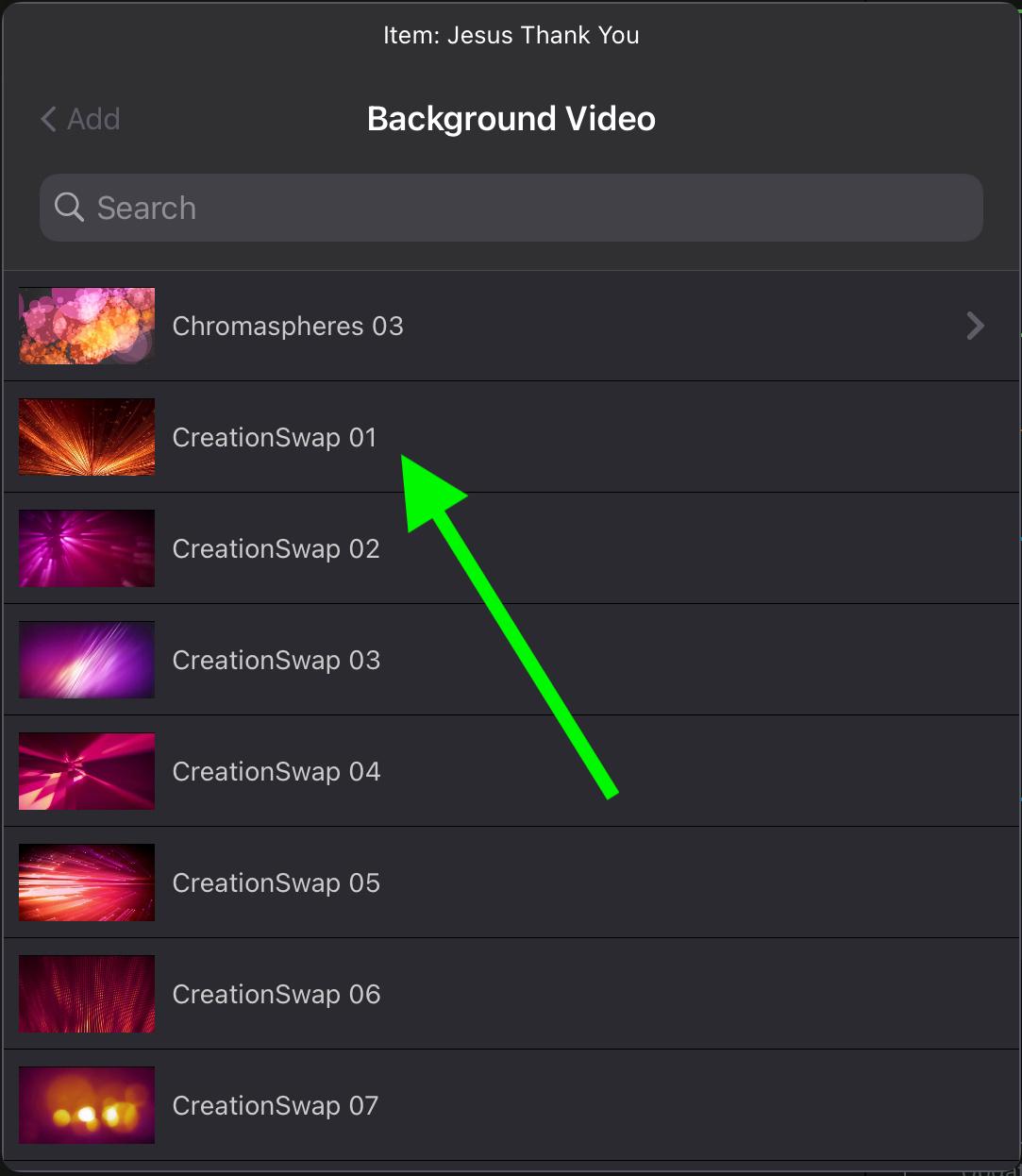Image resolution: width=1022 pixels, height=1176 pixels.
Task: Select the CreationSwap 06 red dotted thumbnail
Action: (x=87, y=994)
